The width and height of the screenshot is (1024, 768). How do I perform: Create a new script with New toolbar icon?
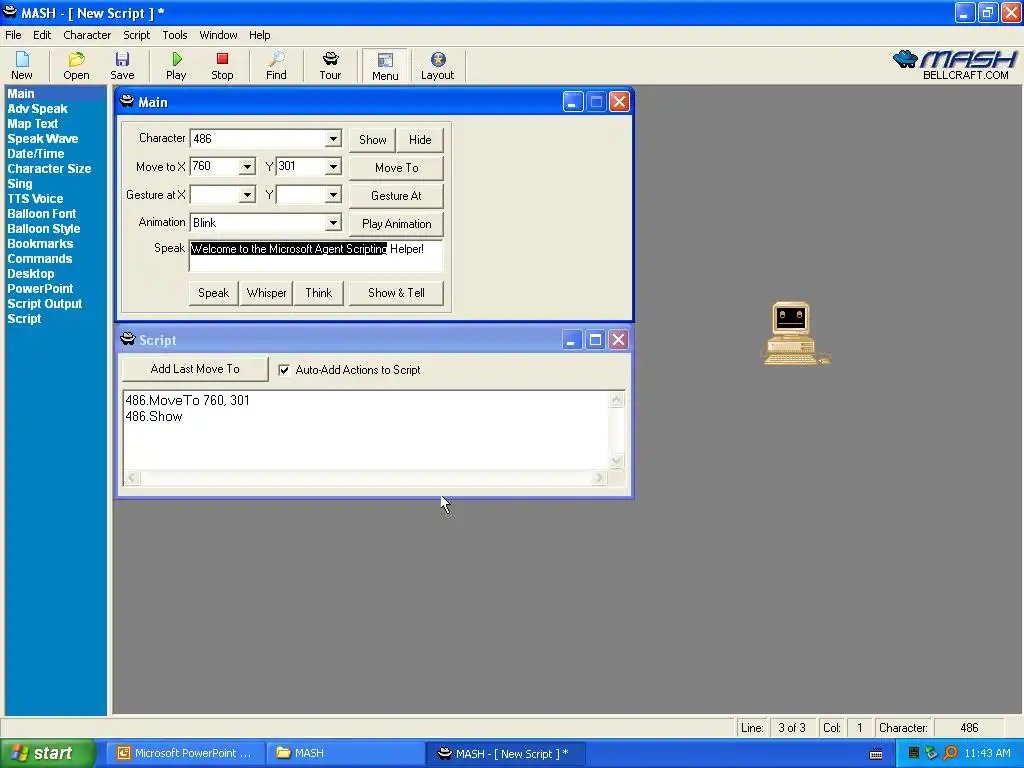pyautogui.click(x=22, y=66)
